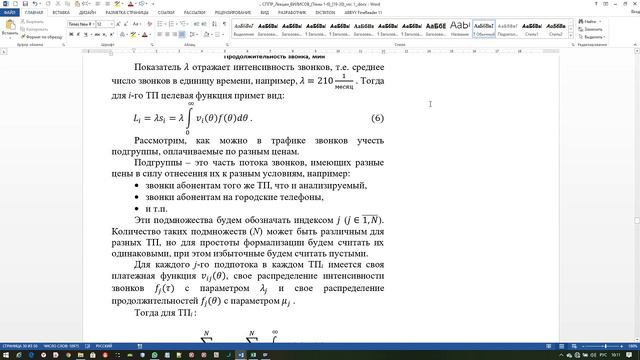Decrease font size with shrink font icon
640x360 pixels.
tap(126, 24)
